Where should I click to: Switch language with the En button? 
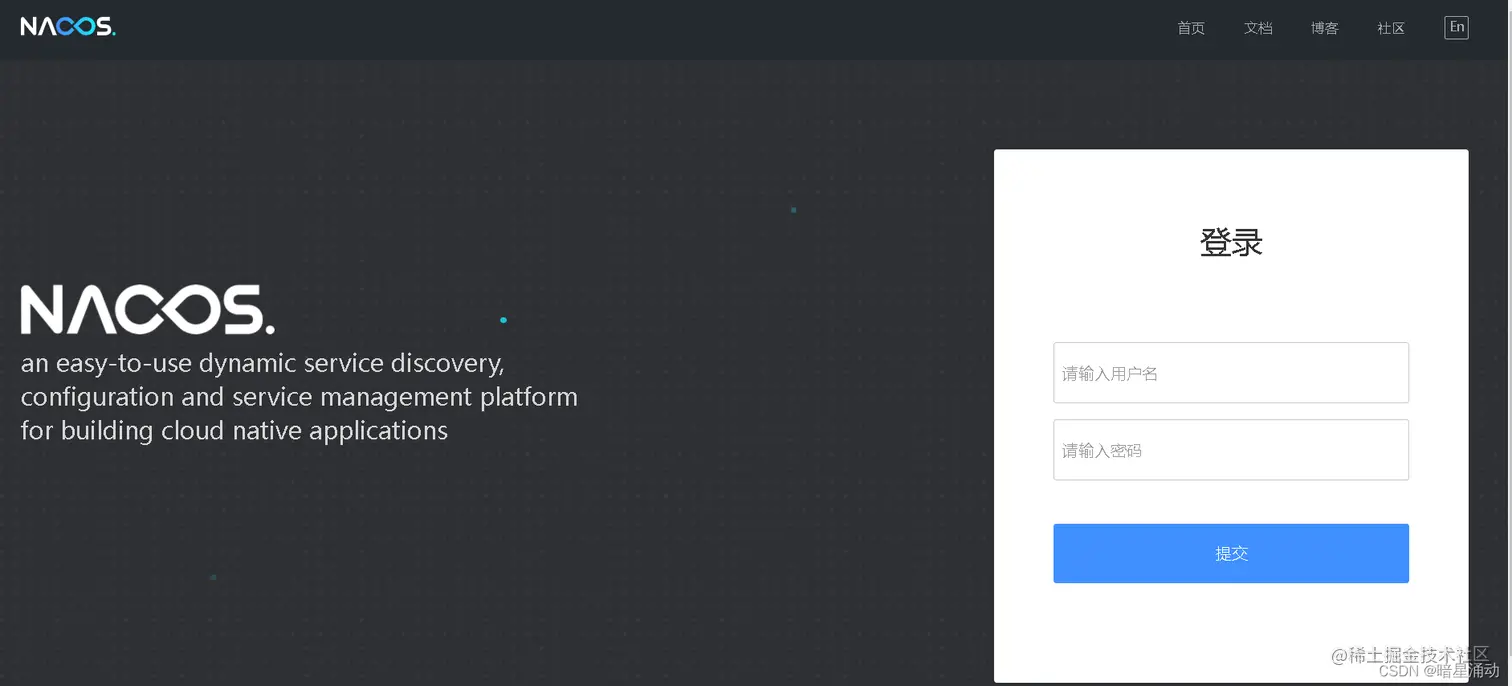pyautogui.click(x=1456, y=27)
